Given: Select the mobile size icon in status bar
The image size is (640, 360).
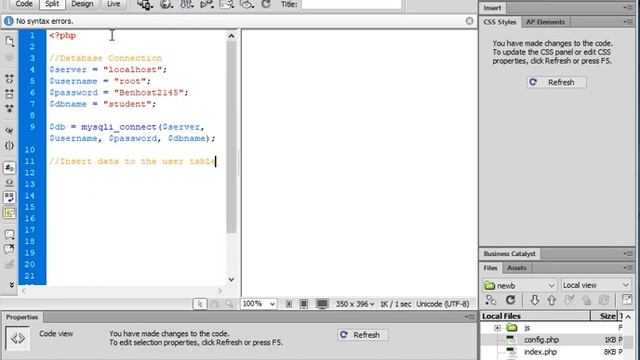Looking at the screenshot, I should coord(289,304).
